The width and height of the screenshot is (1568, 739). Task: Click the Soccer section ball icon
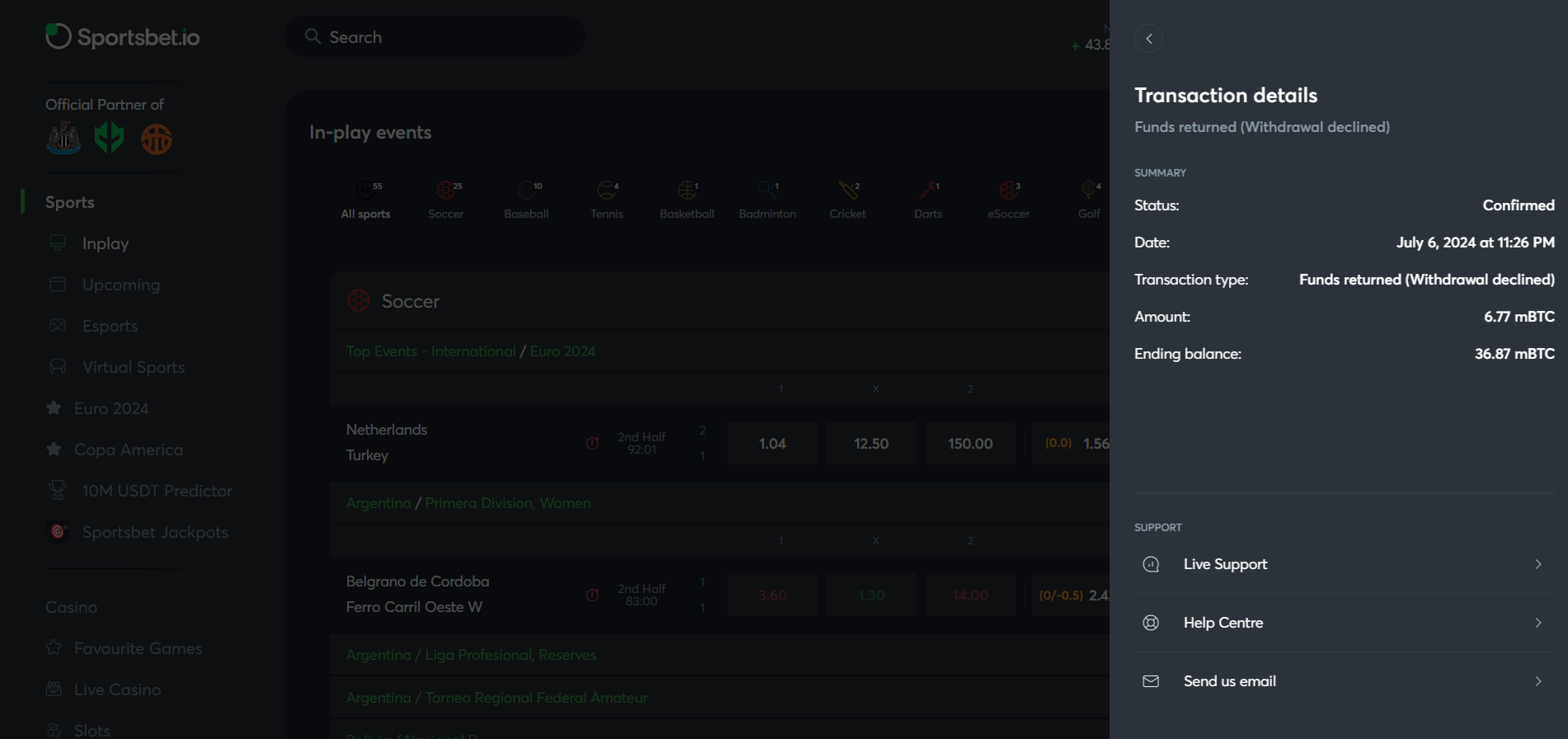coord(359,300)
